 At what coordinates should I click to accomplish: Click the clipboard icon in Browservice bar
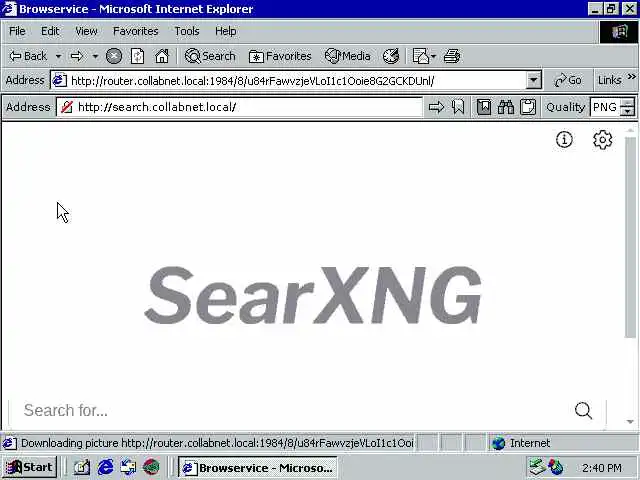(528, 107)
